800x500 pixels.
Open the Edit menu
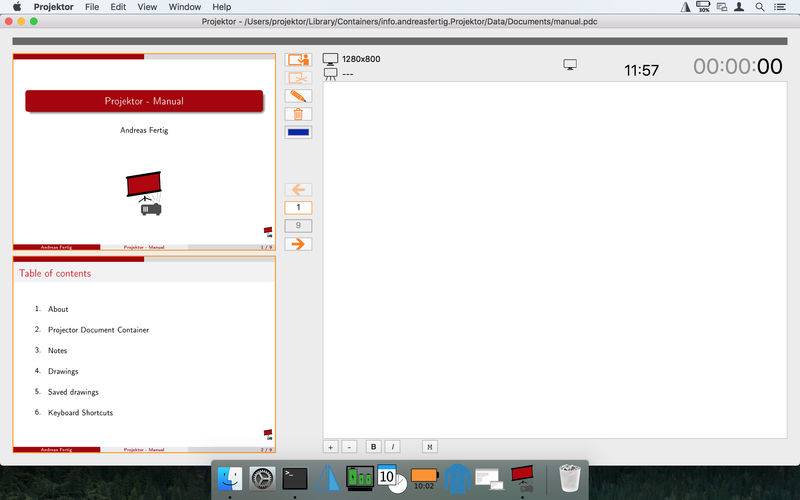118,7
